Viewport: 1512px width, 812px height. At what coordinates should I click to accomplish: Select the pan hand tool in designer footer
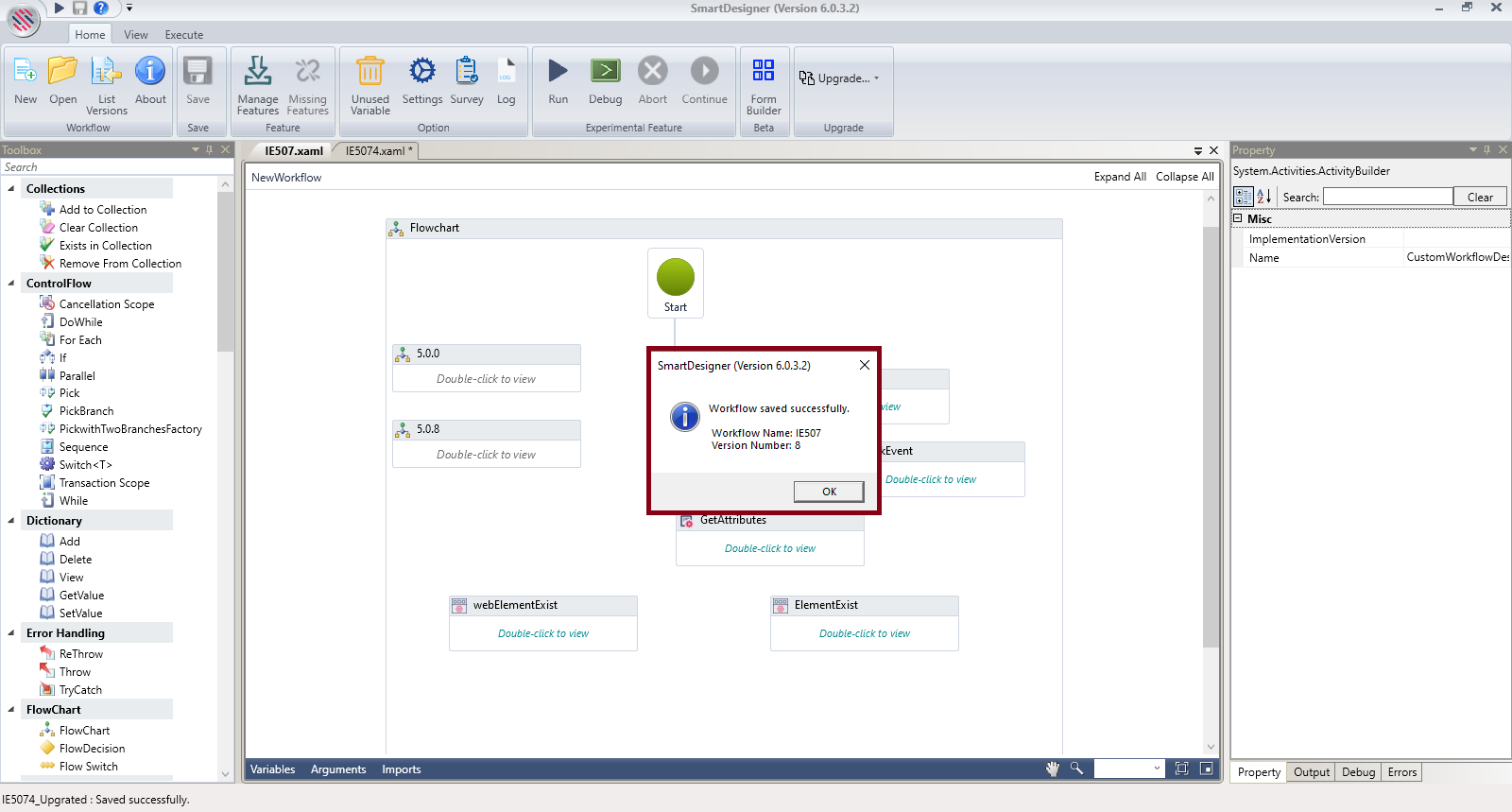1053,769
